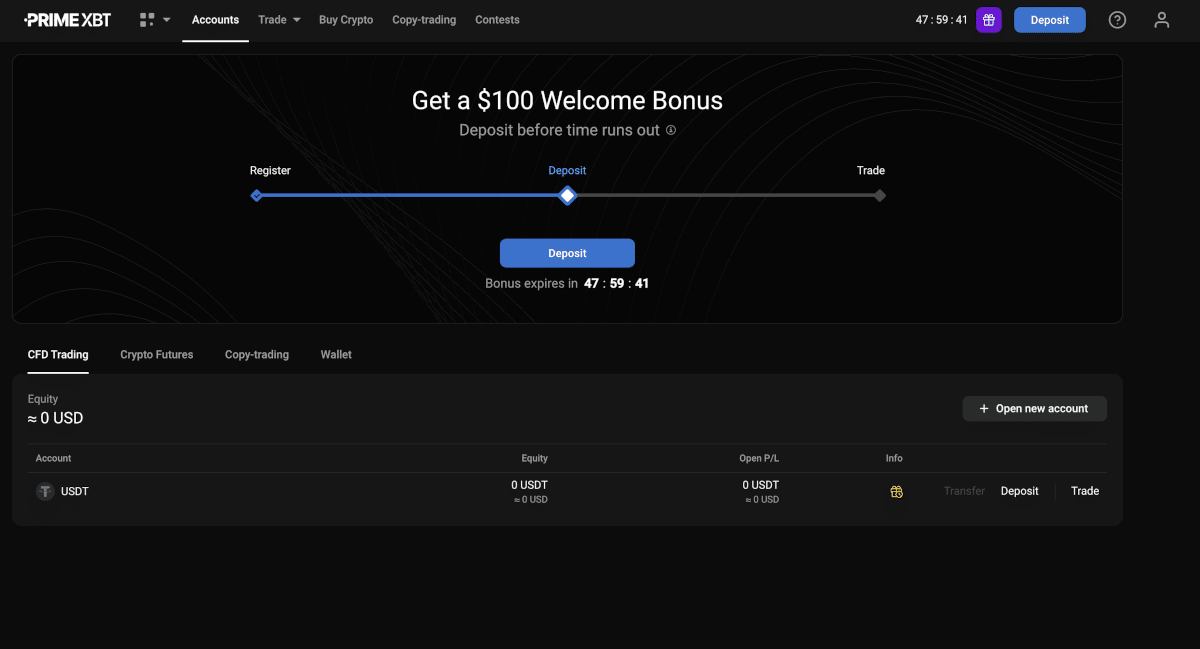The width and height of the screenshot is (1200, 649).
Task: Click the 'Trade' step label above progress bar
Action: coord(871,171)
